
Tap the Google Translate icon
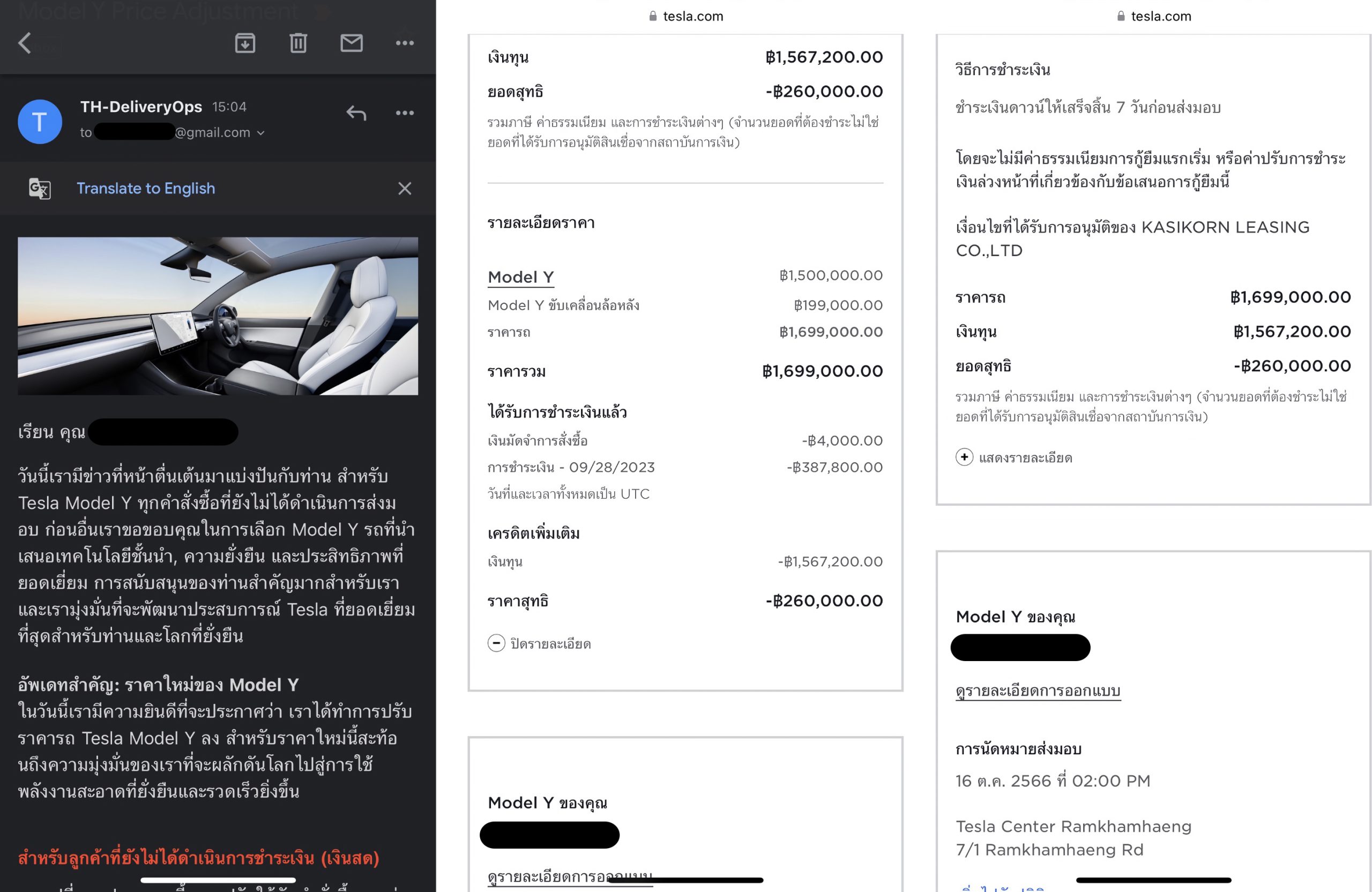[x=40, y=189]
